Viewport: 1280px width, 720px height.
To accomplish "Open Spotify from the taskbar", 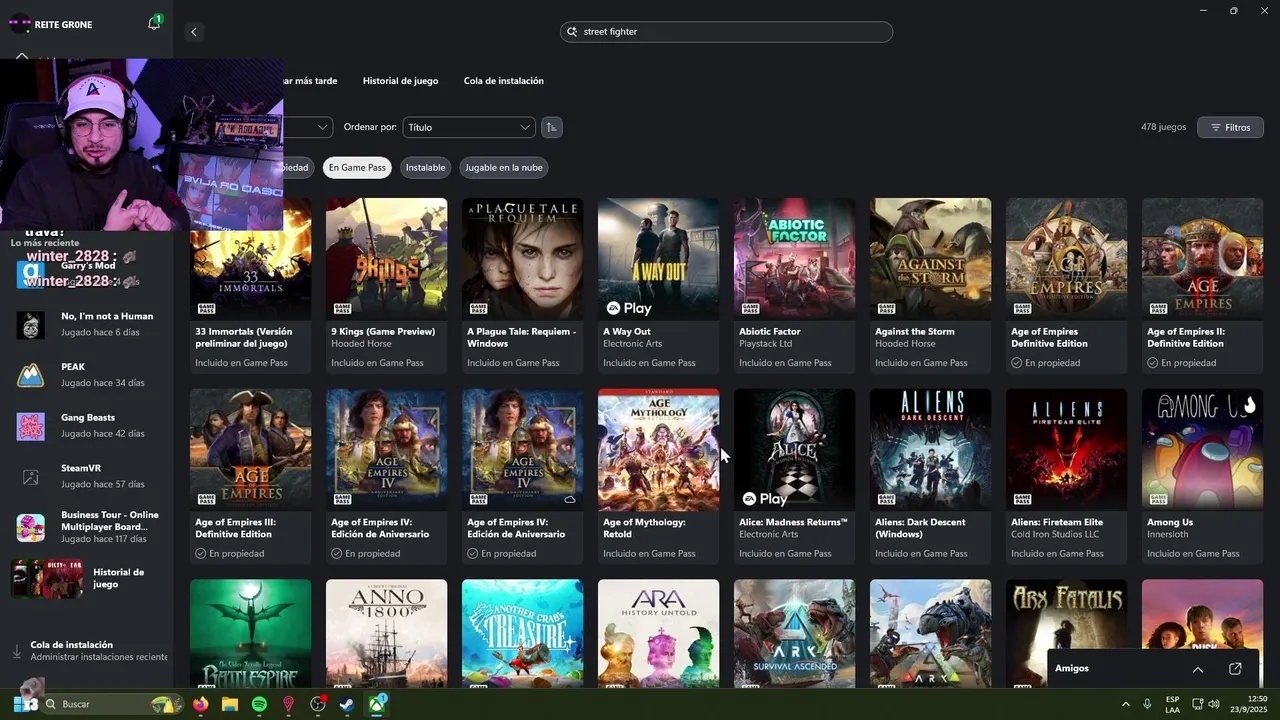I will (x=259, y=704).
